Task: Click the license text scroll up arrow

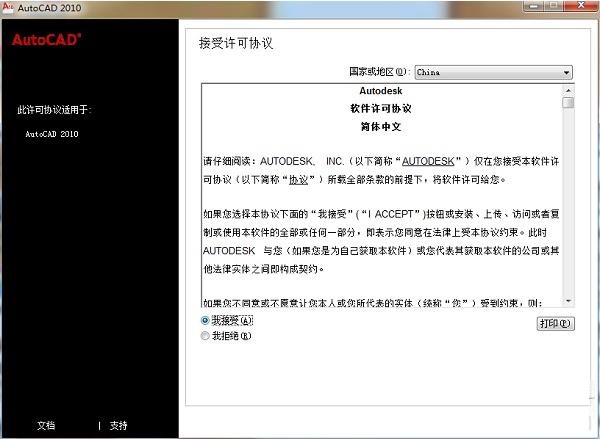Action: click(568, 90)
